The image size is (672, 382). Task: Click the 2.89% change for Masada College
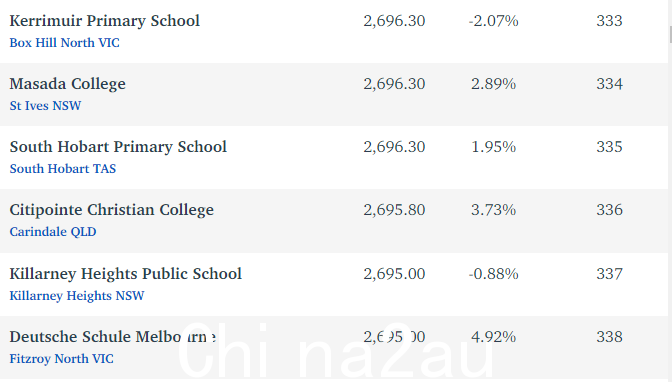click(493, 84)
